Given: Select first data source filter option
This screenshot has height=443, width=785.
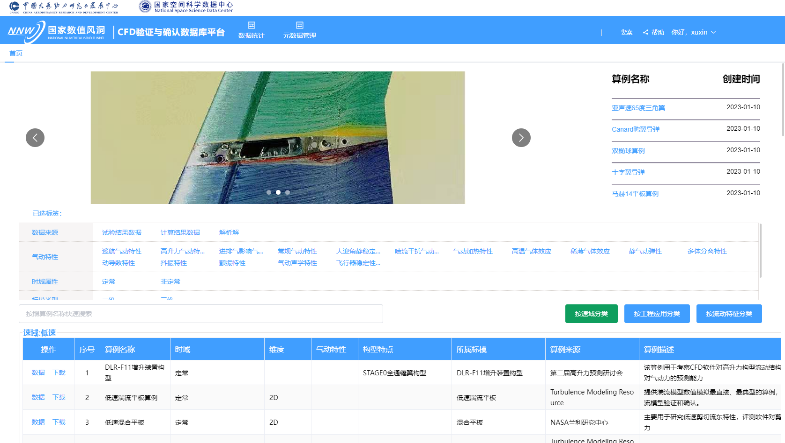Looking at the screenshot, I should pos(121,232).
